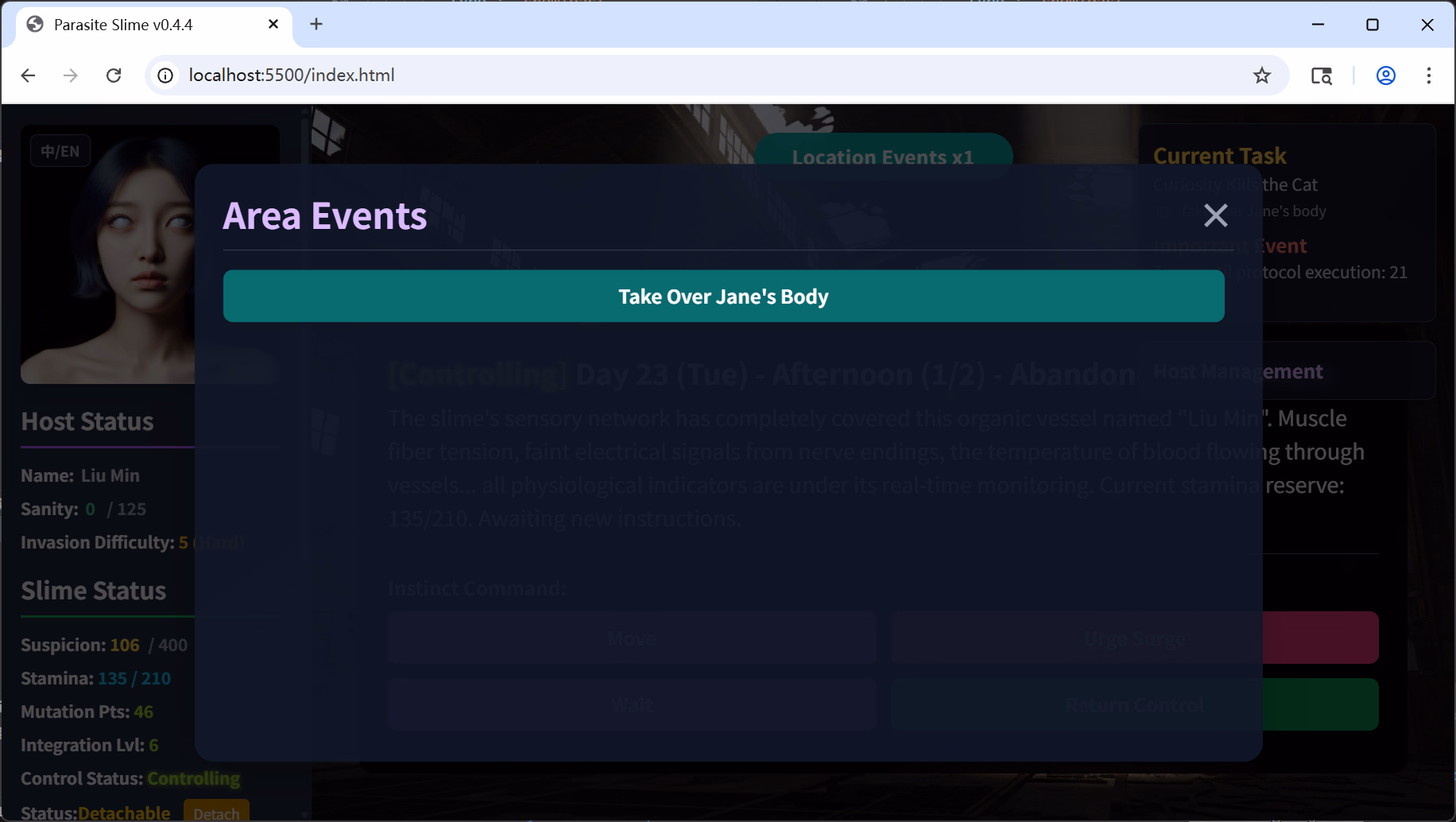This screenshot has height=822, width=1456.
Task: Click forward navigation arrow
Action: (71, 76)
